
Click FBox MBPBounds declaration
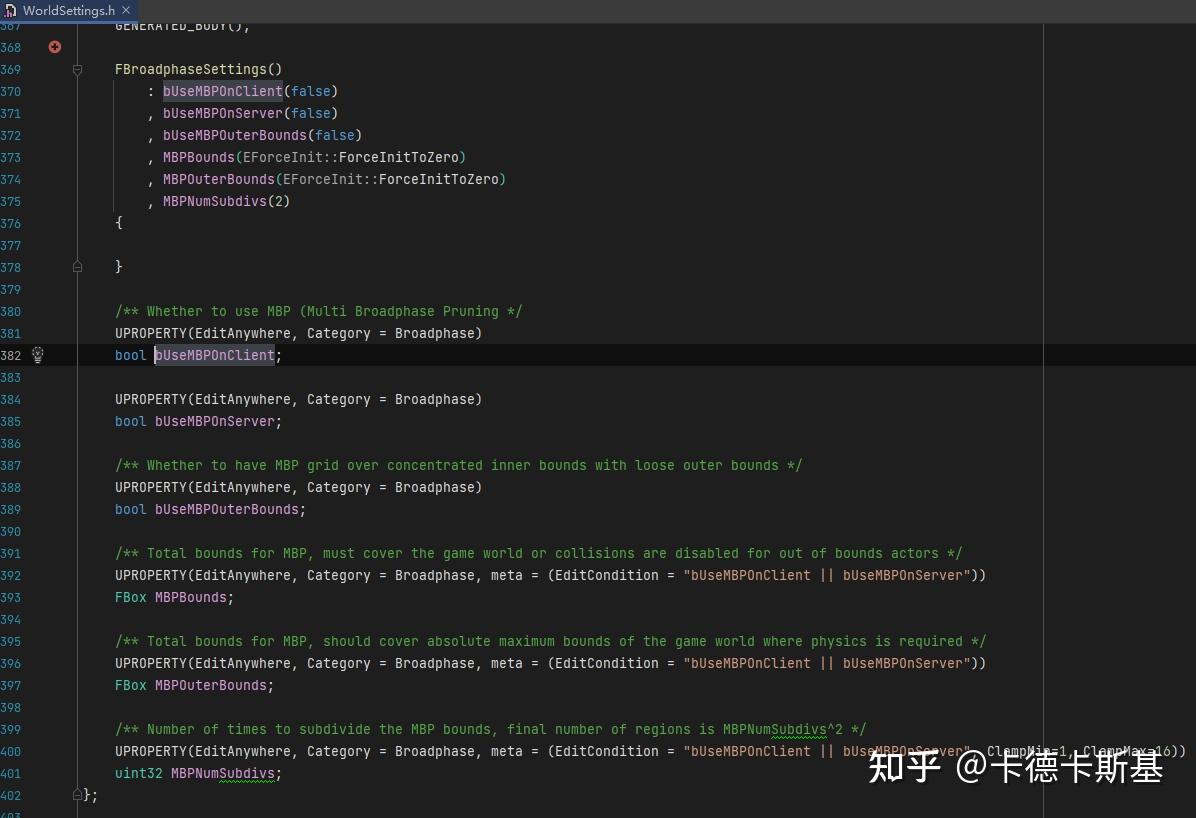tap(175, 597)
